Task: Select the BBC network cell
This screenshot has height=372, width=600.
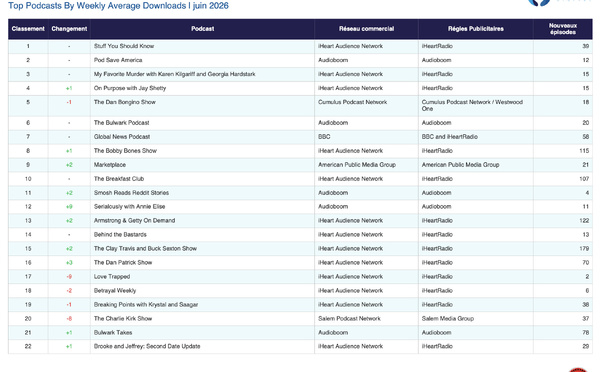Action: 324,137
